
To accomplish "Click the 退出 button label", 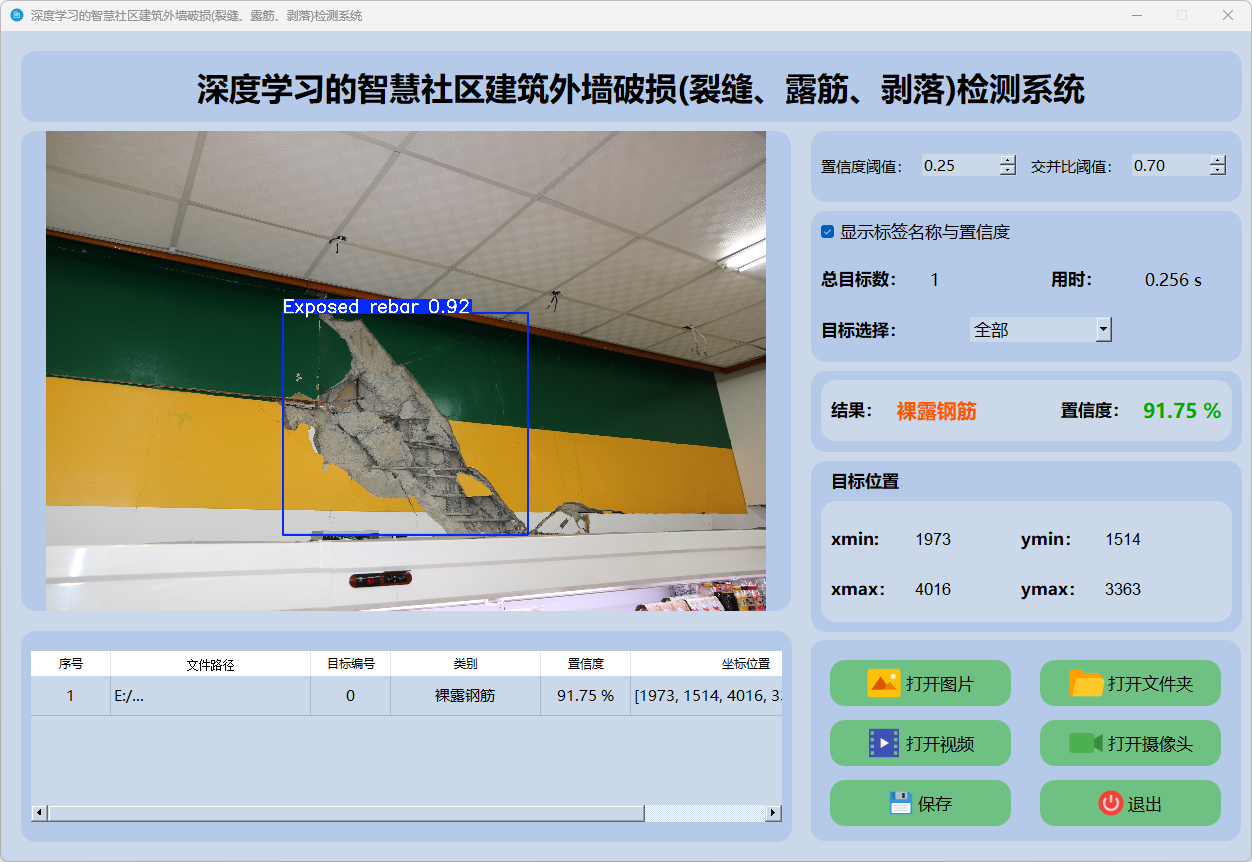I will click(1145, 804).
